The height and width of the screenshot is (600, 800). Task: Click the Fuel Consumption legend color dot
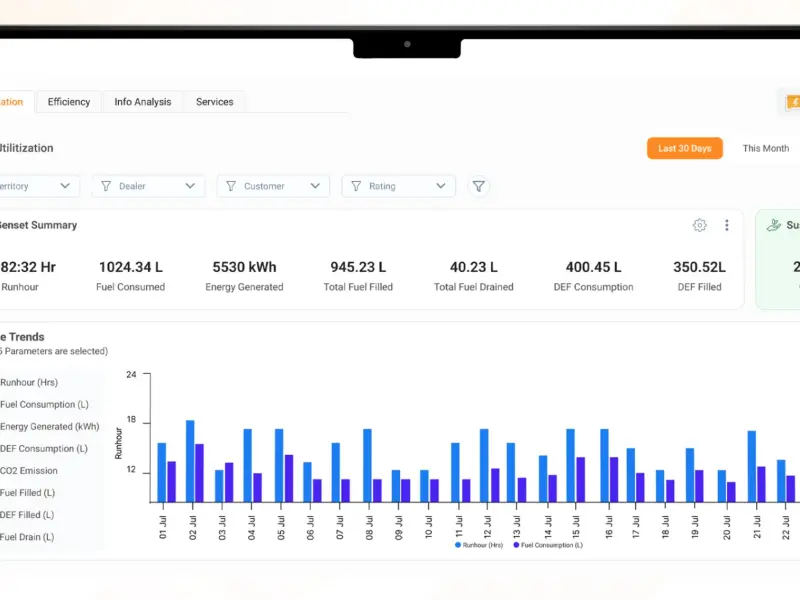pos(516,545)
